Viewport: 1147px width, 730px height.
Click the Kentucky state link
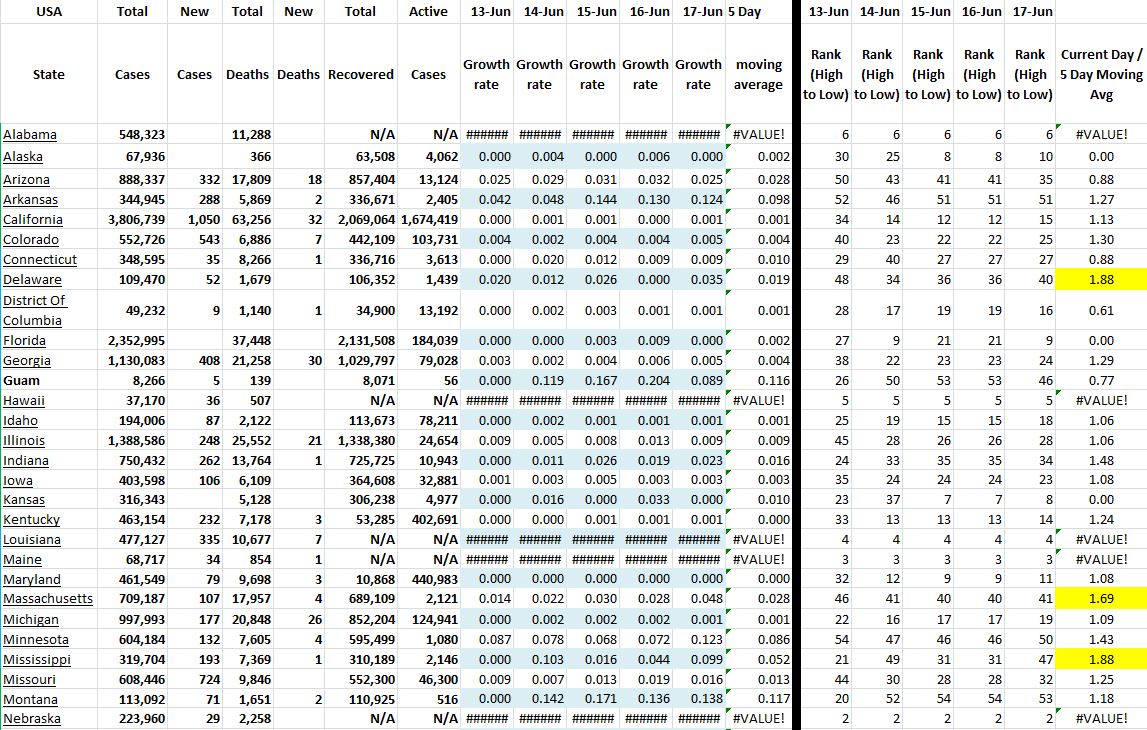(x=31, y=520)
